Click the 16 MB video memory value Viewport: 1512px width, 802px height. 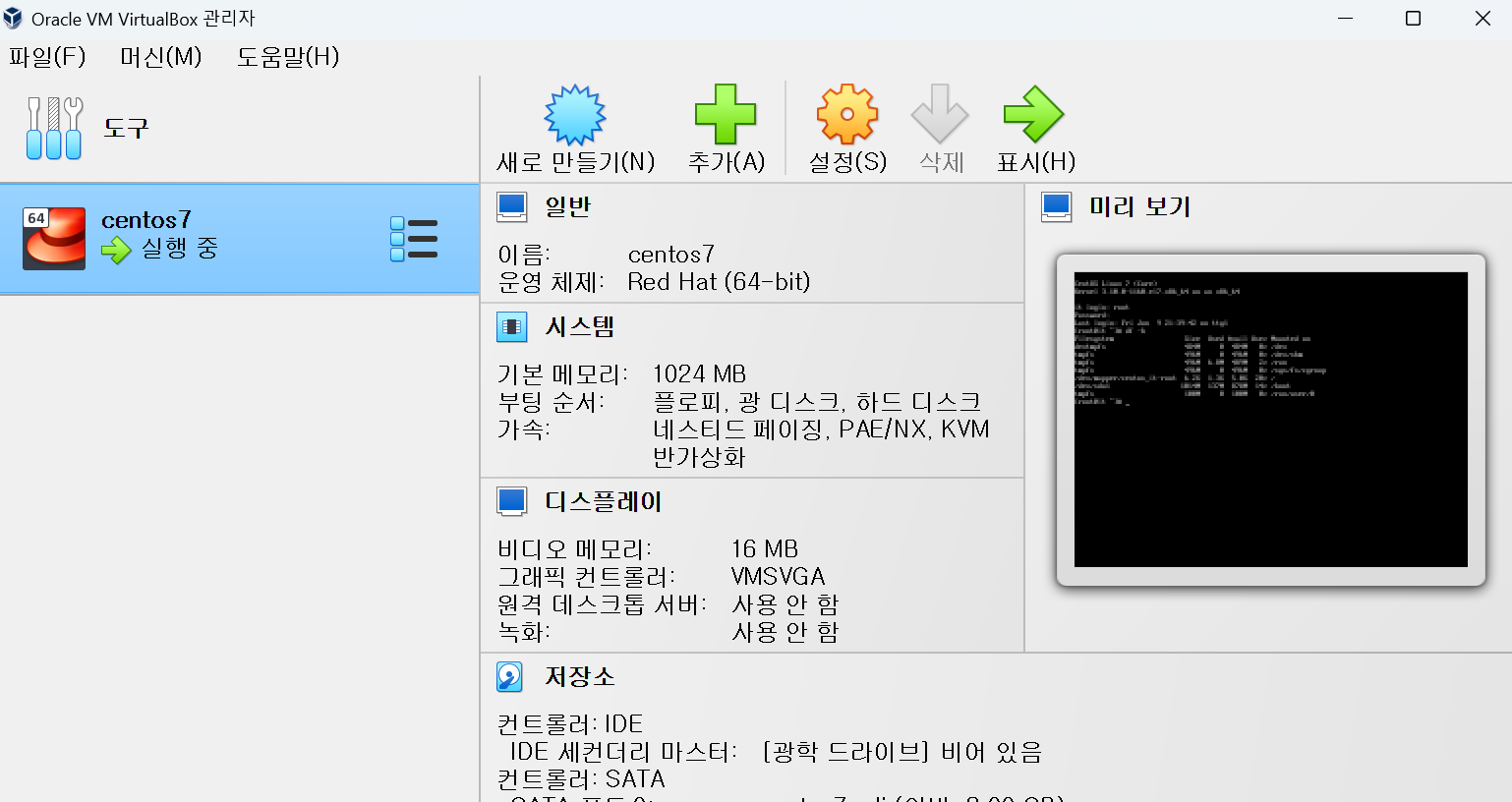tap(765, 549)
